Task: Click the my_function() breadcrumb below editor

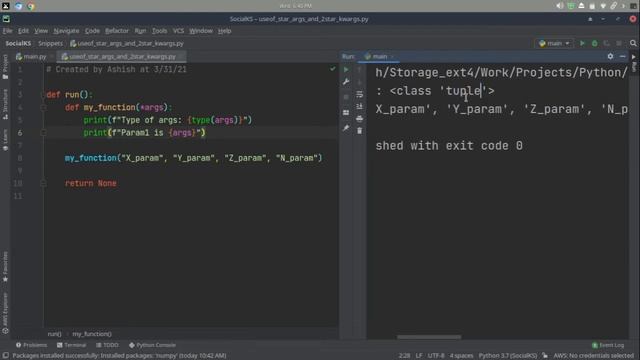Action: [92, 334]
